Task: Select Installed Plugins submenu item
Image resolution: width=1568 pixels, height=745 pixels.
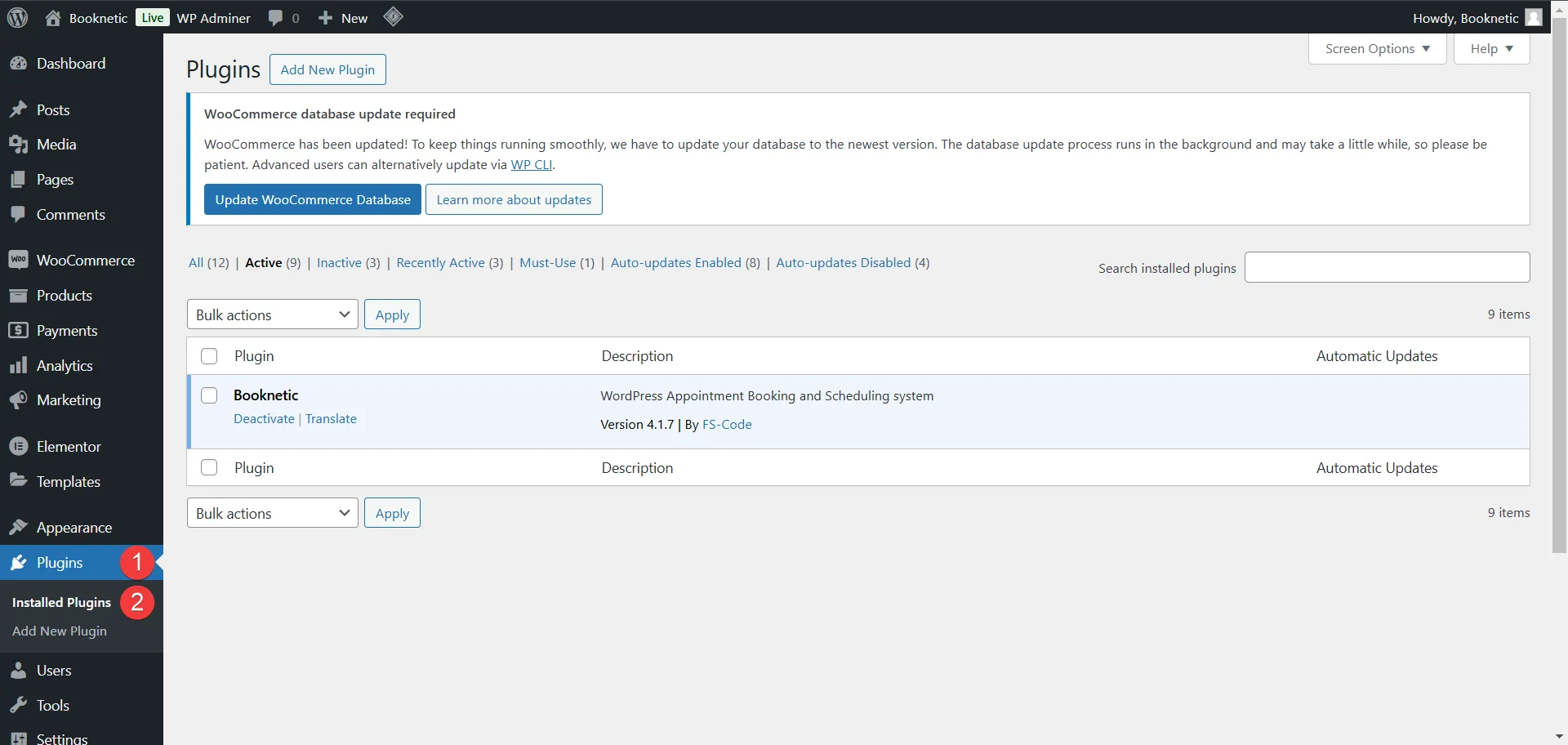Action: (61, 602)
